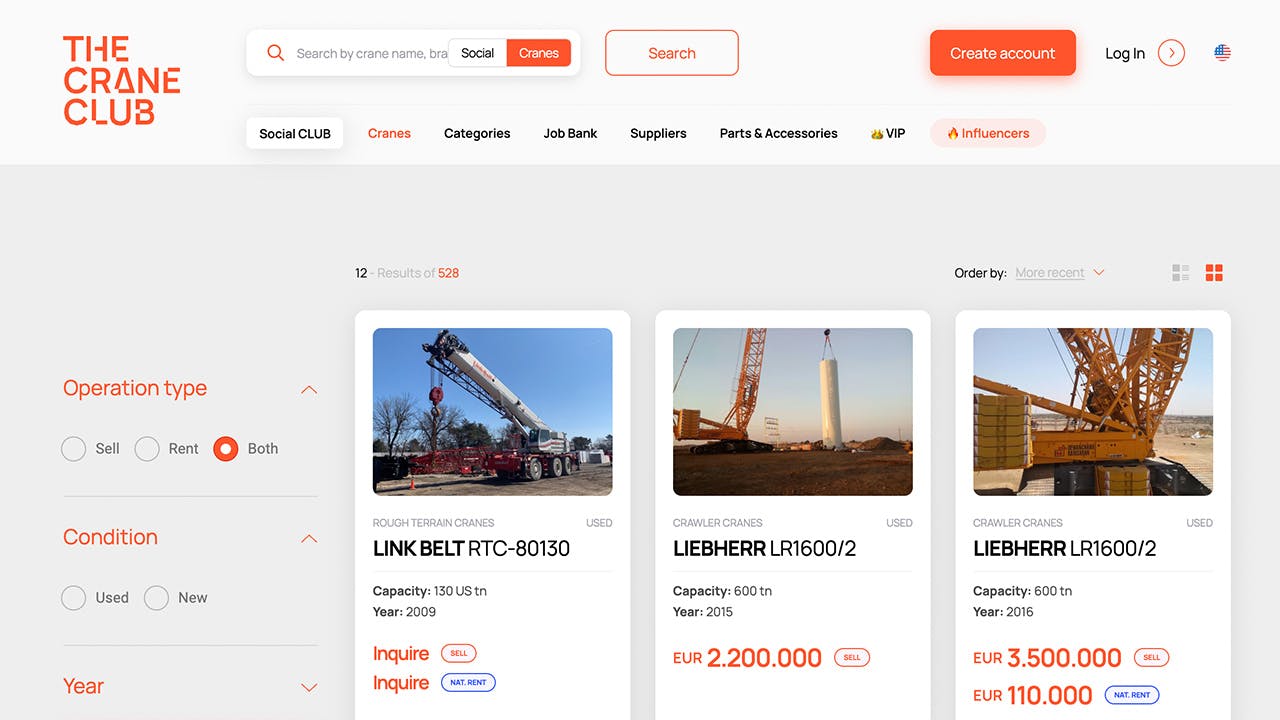Toggle search scope to Cranes

539,53
